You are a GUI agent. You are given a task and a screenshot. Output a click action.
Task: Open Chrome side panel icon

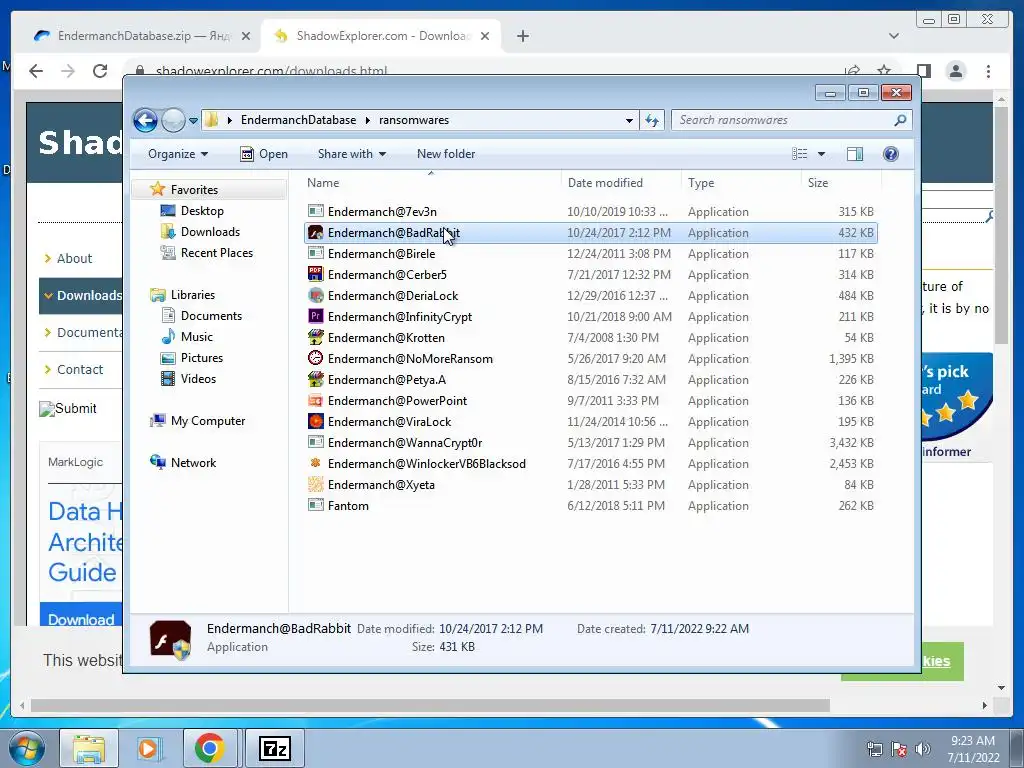point(923,71)
